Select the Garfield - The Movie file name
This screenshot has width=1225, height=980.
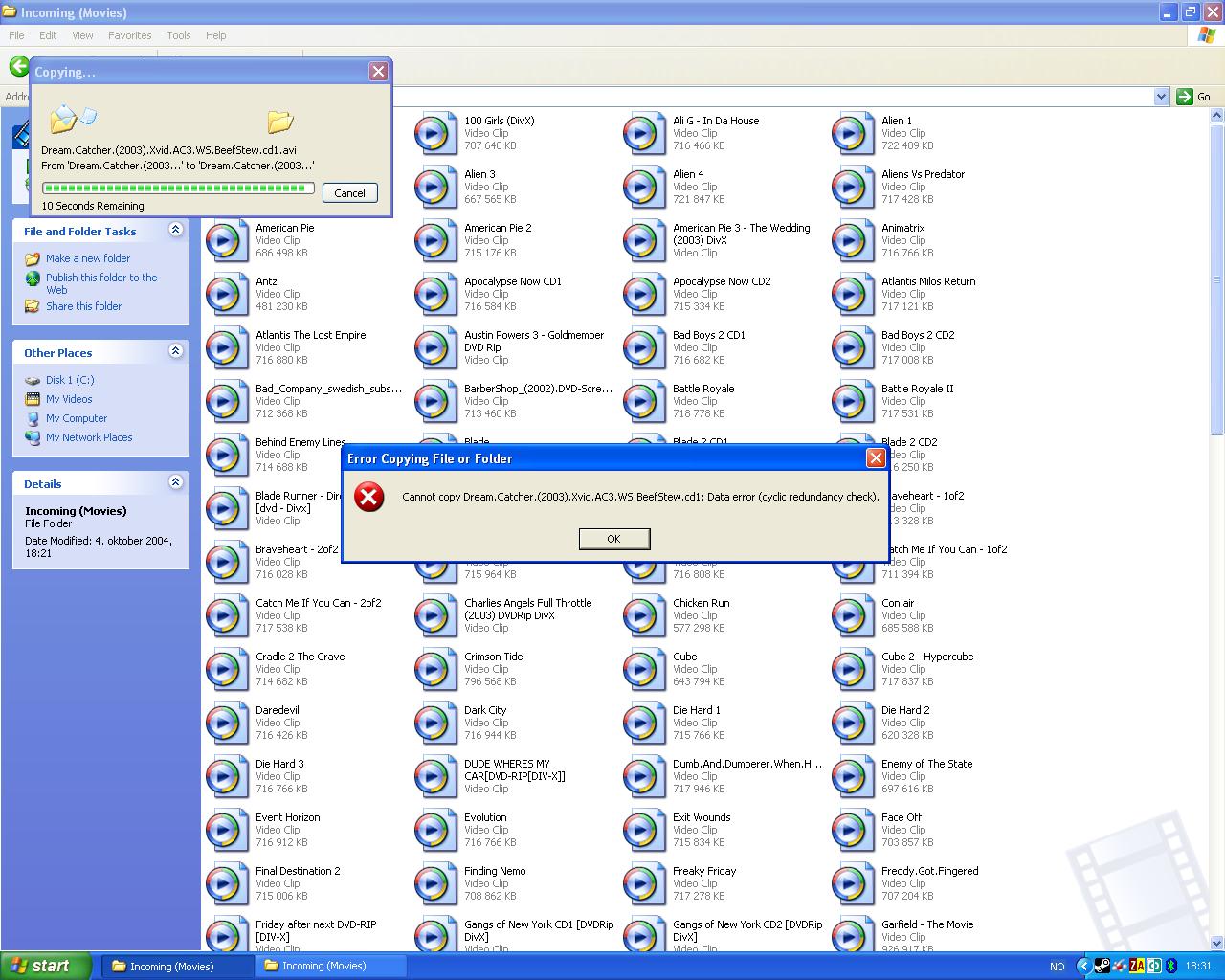point(927,924)
